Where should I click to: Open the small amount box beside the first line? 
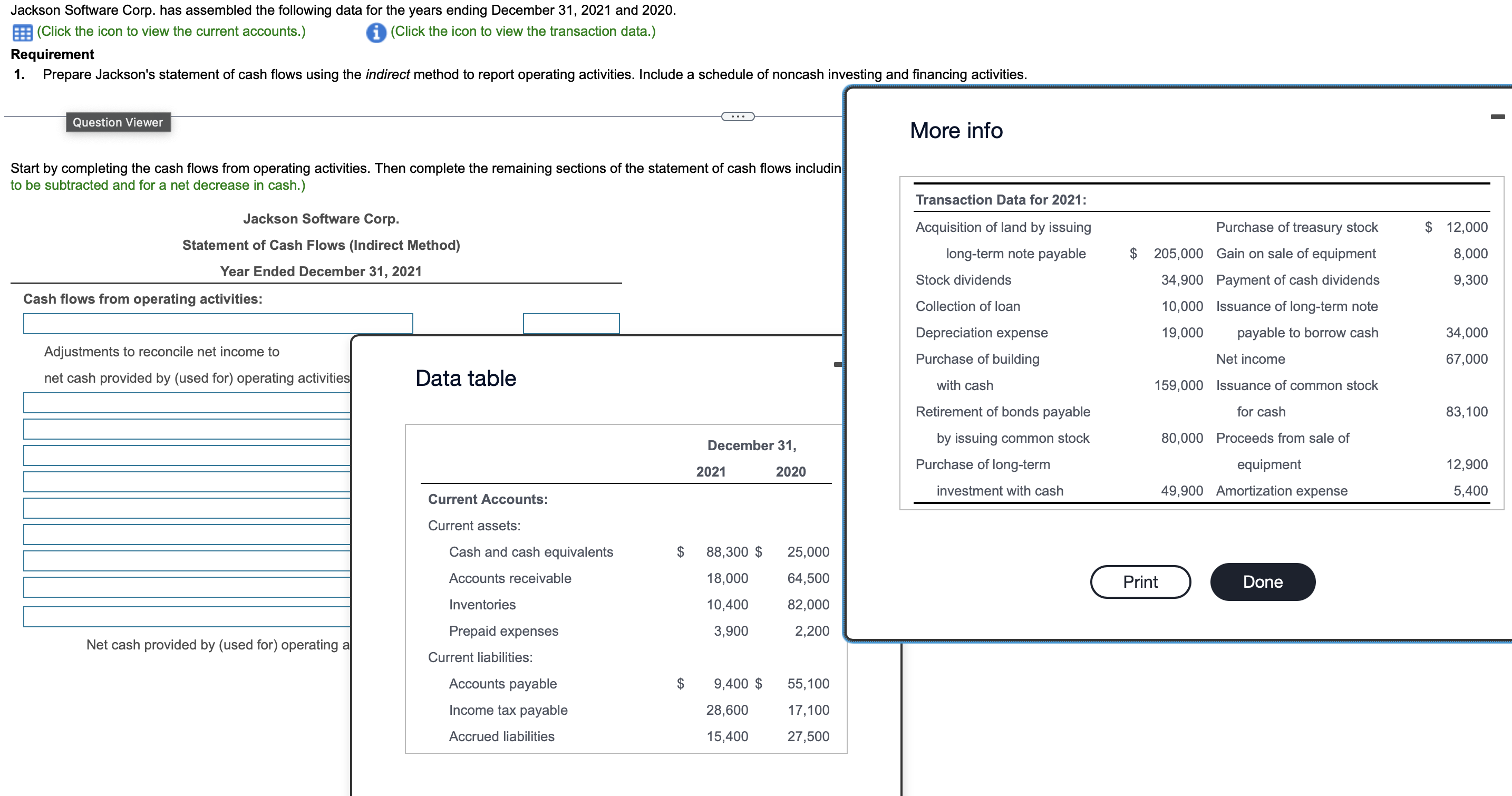571,324
